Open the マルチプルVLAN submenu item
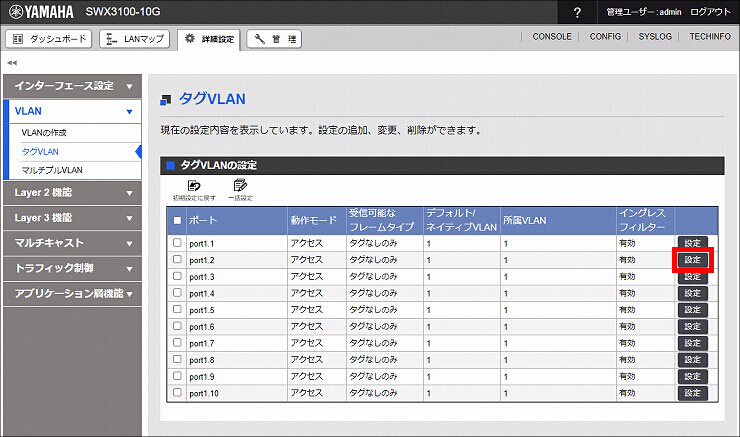 52,170
